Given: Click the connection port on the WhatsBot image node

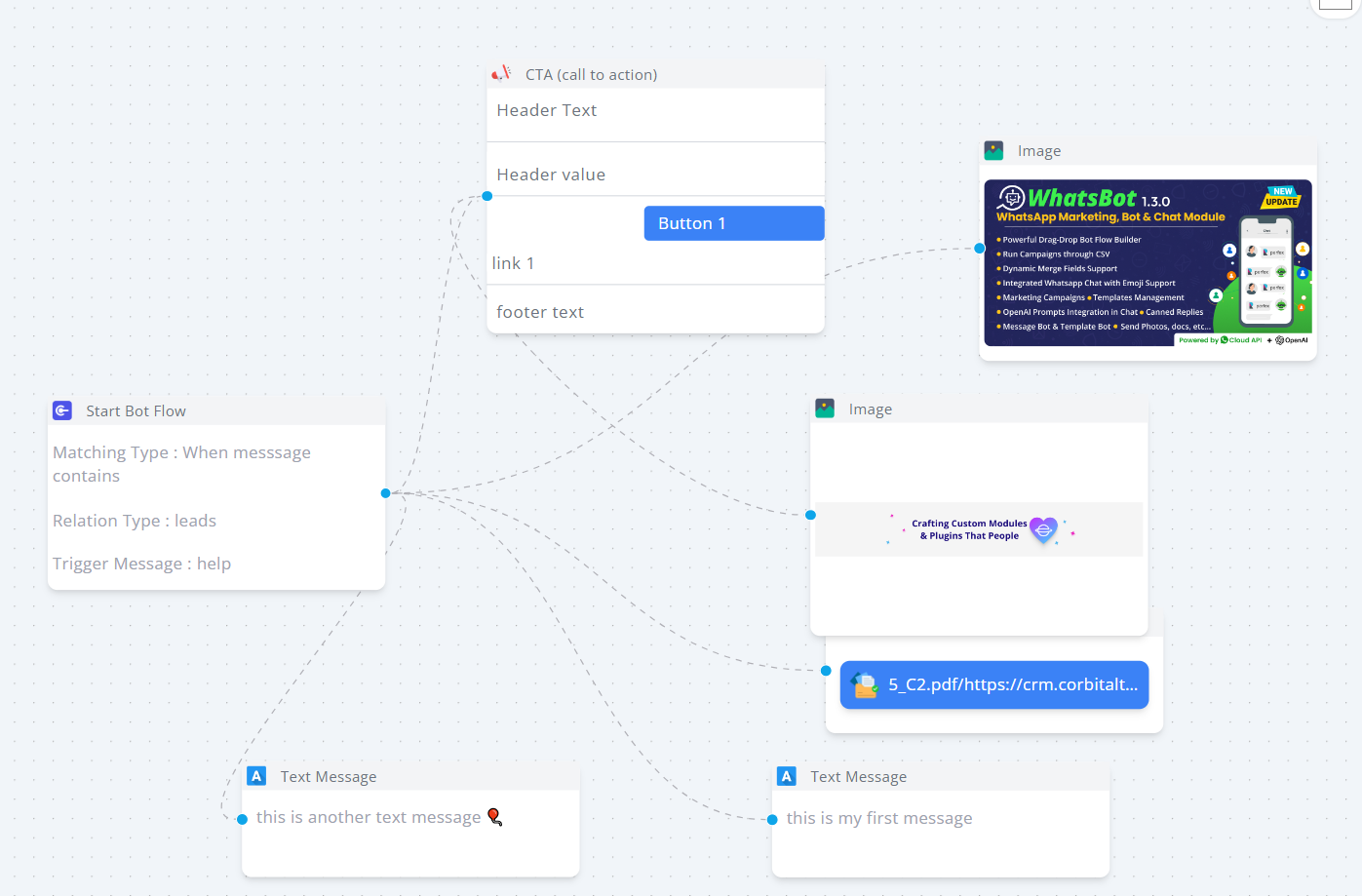Looking at the screenshot, I should click(x=979, y=248).
